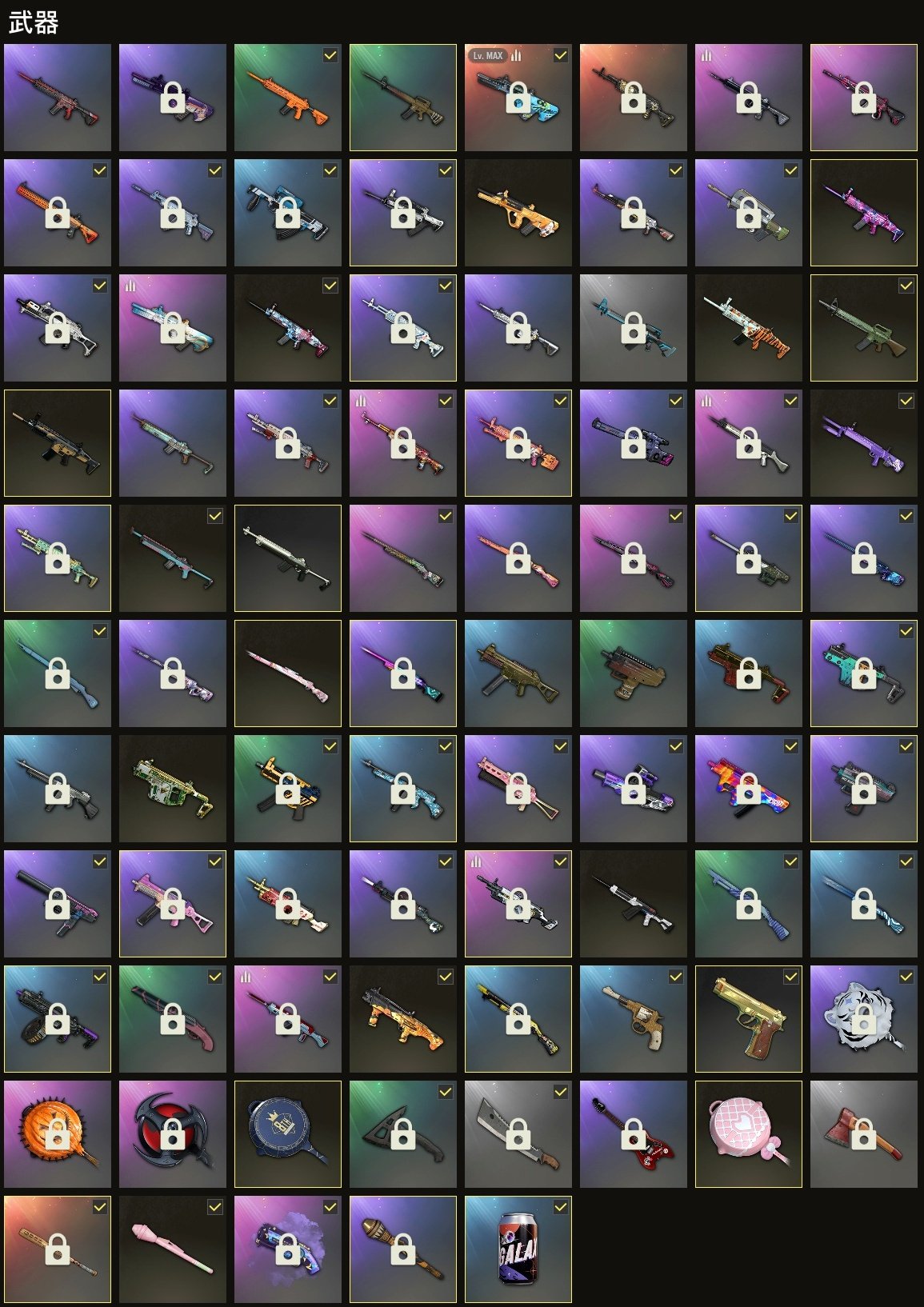924x1307 pixels.
Task: Click the lock on the white tiger item
Action: pos(864,1018)
